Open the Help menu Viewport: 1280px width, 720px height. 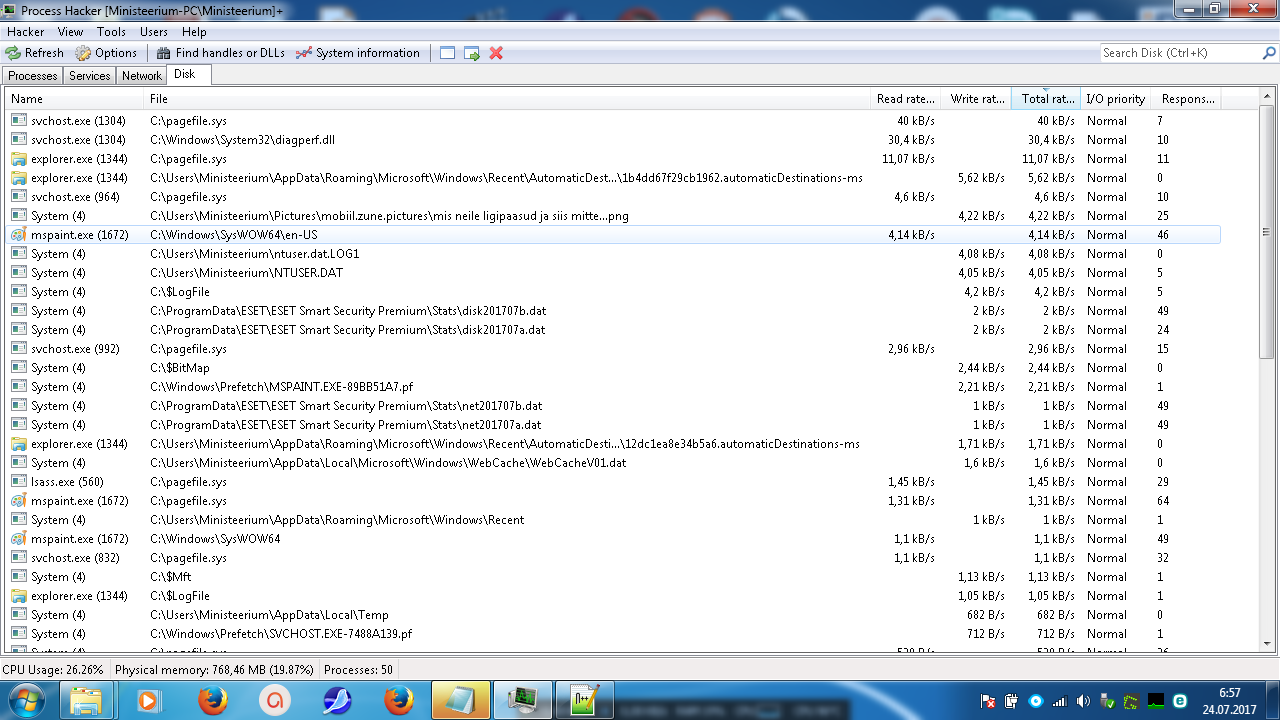point(194,32)
